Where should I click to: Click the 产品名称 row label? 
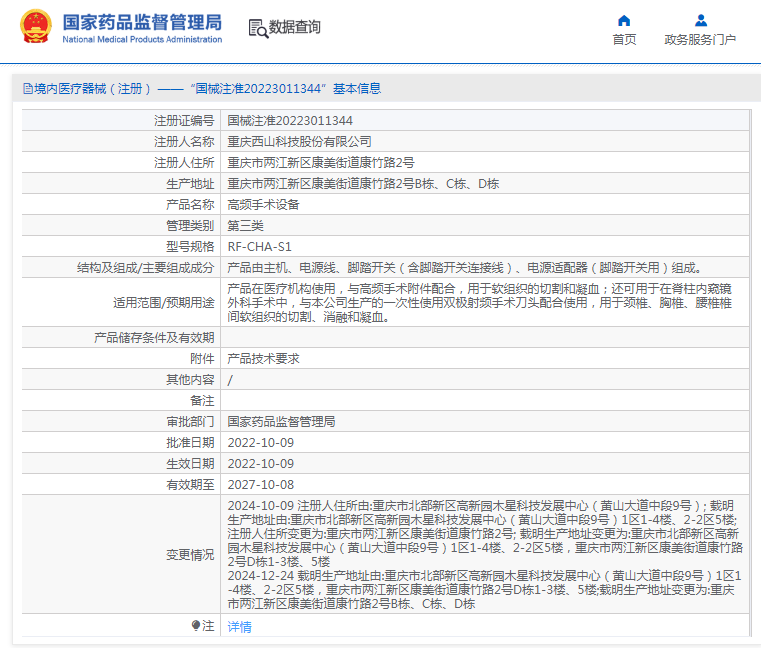[190, 204]
